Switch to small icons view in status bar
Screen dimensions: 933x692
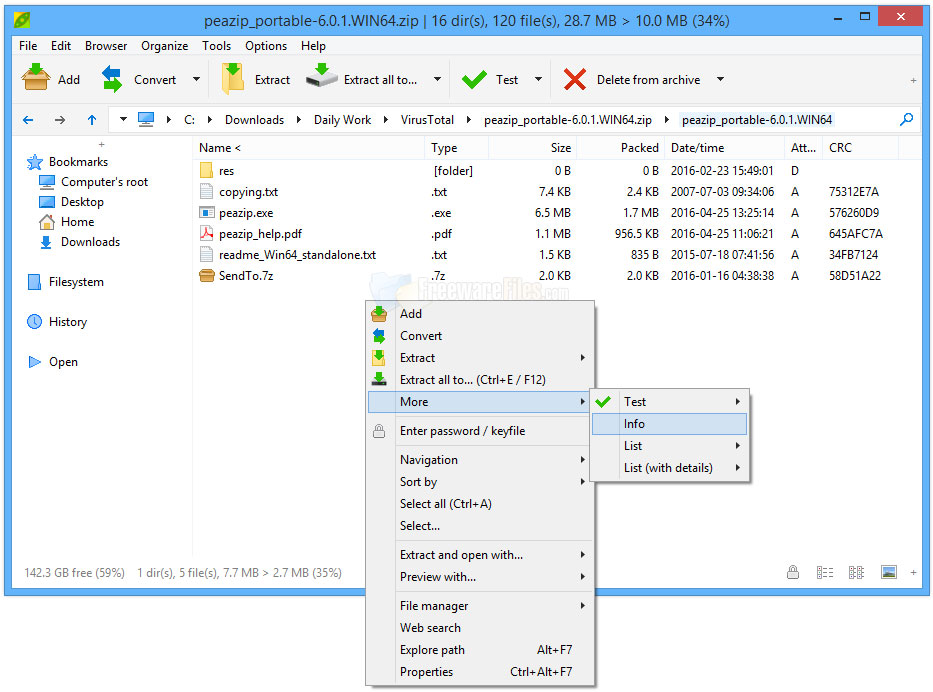click(x=856, y=572)
